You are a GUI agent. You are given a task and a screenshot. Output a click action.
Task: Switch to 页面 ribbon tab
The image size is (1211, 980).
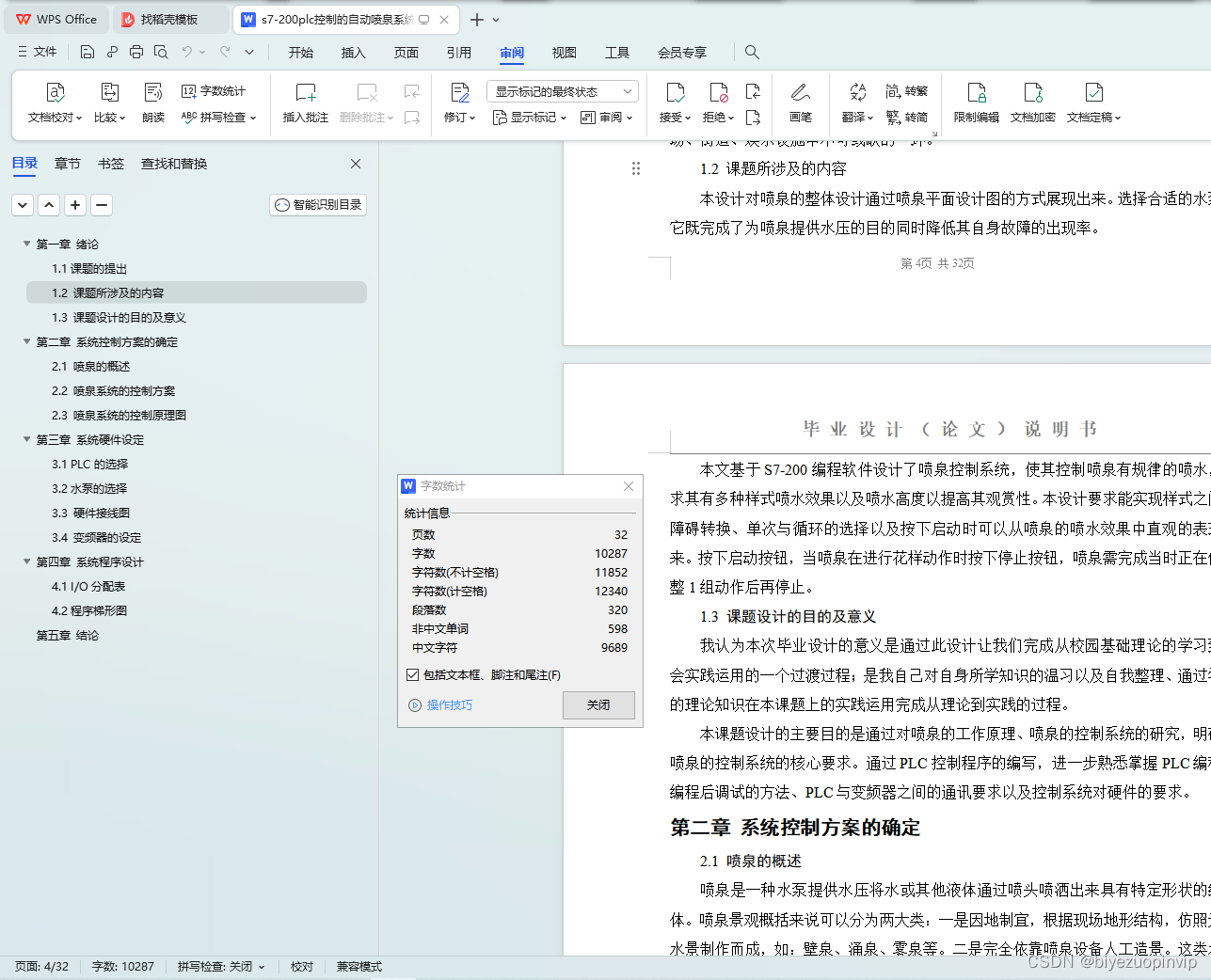pyautogui.click(x=406, y=52)
